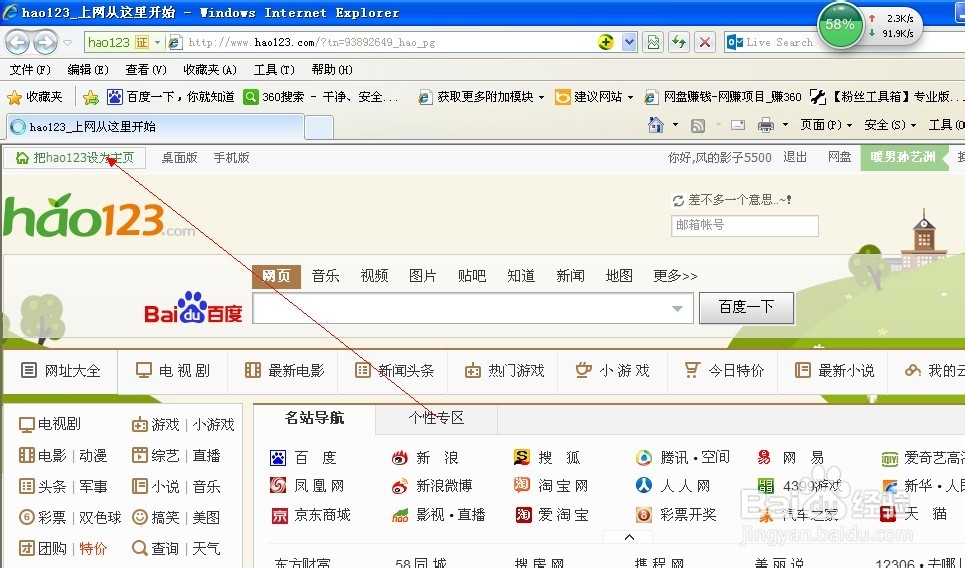Viewport: 965px width, 568px height.
Task: Open the 查看(V) menu
Action: [146, 70]
